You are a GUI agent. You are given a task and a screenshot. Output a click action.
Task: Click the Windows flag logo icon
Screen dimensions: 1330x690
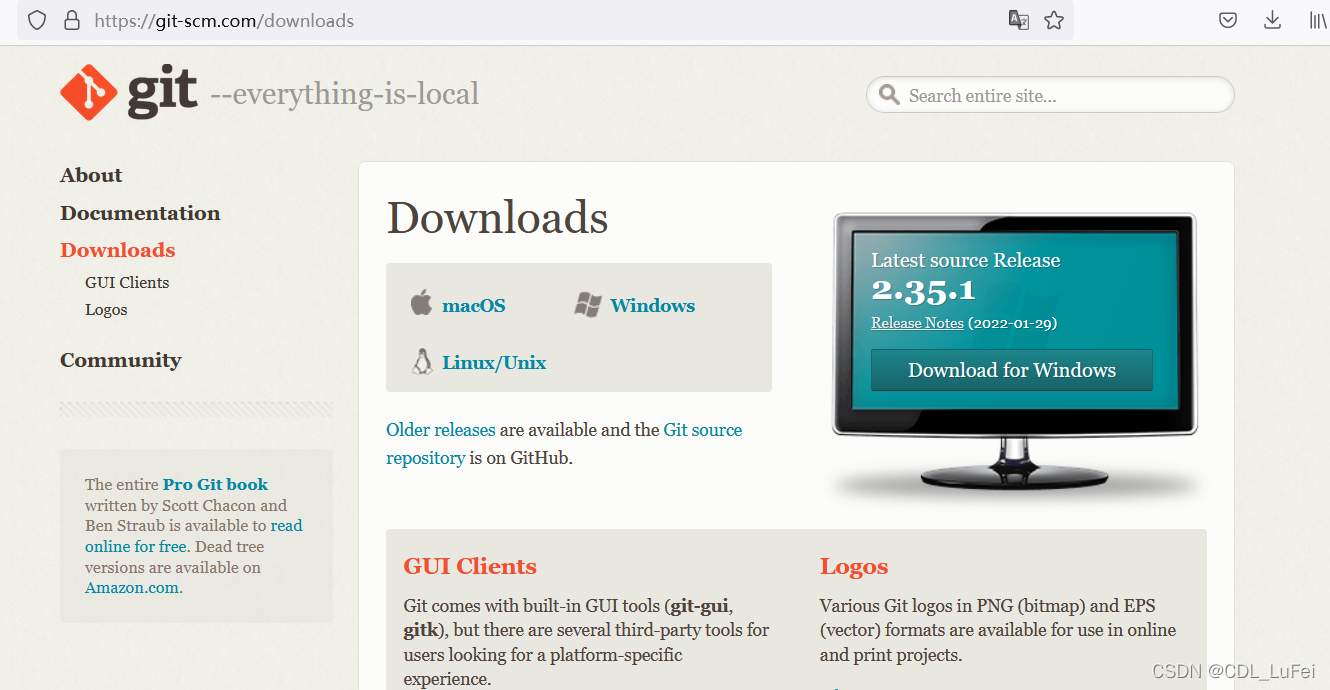point(588,305)
